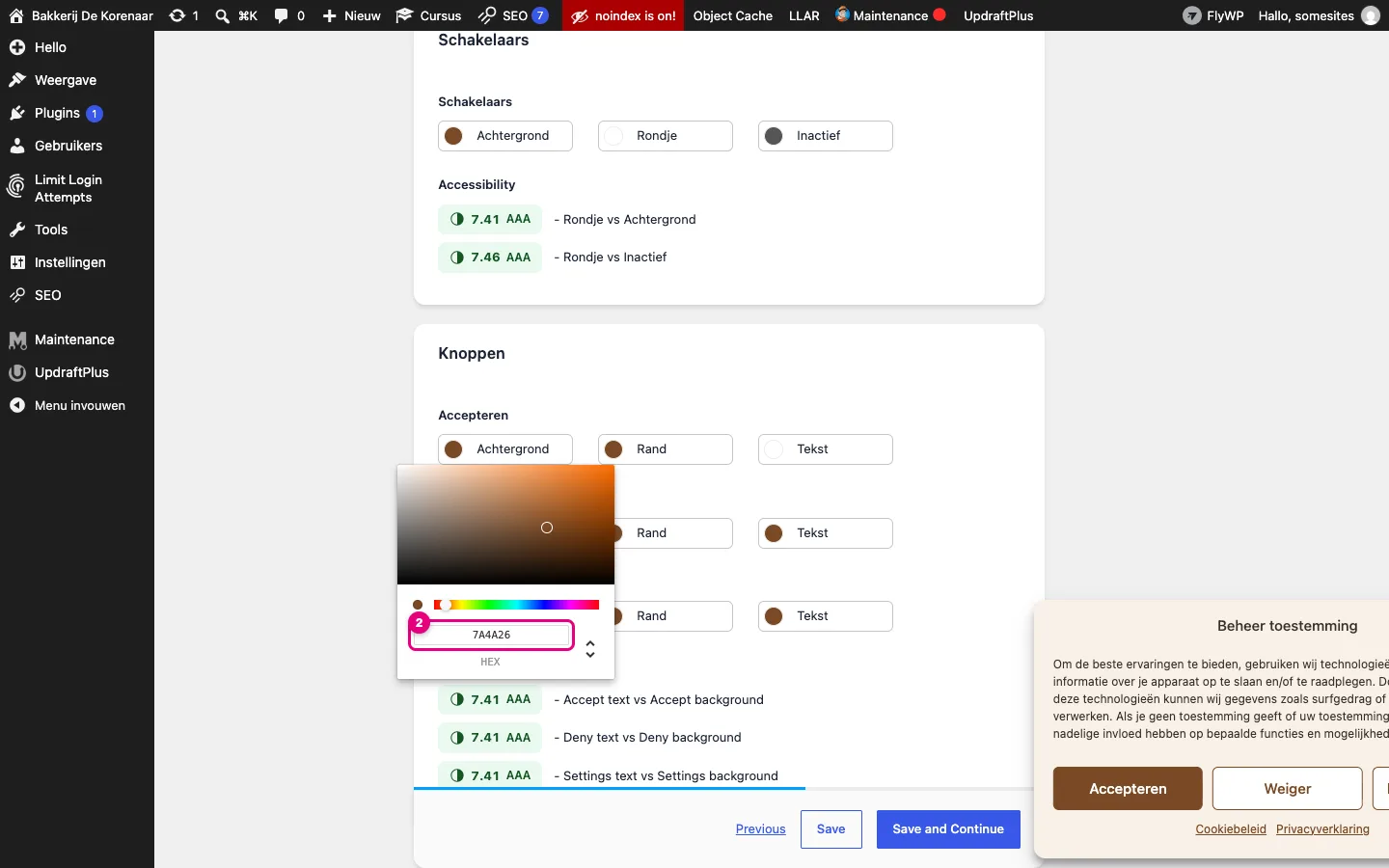1389x868 pixels.
Task: Open the Instellingen icon in sidebar
Action: pyautogui.click(x=16, y=262)
